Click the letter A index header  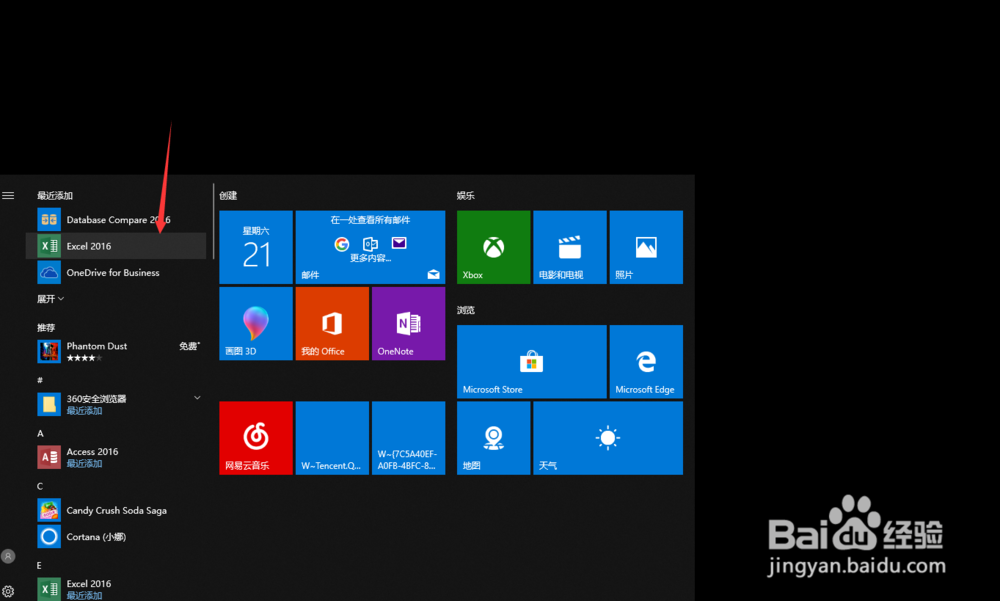coord(40,433)
